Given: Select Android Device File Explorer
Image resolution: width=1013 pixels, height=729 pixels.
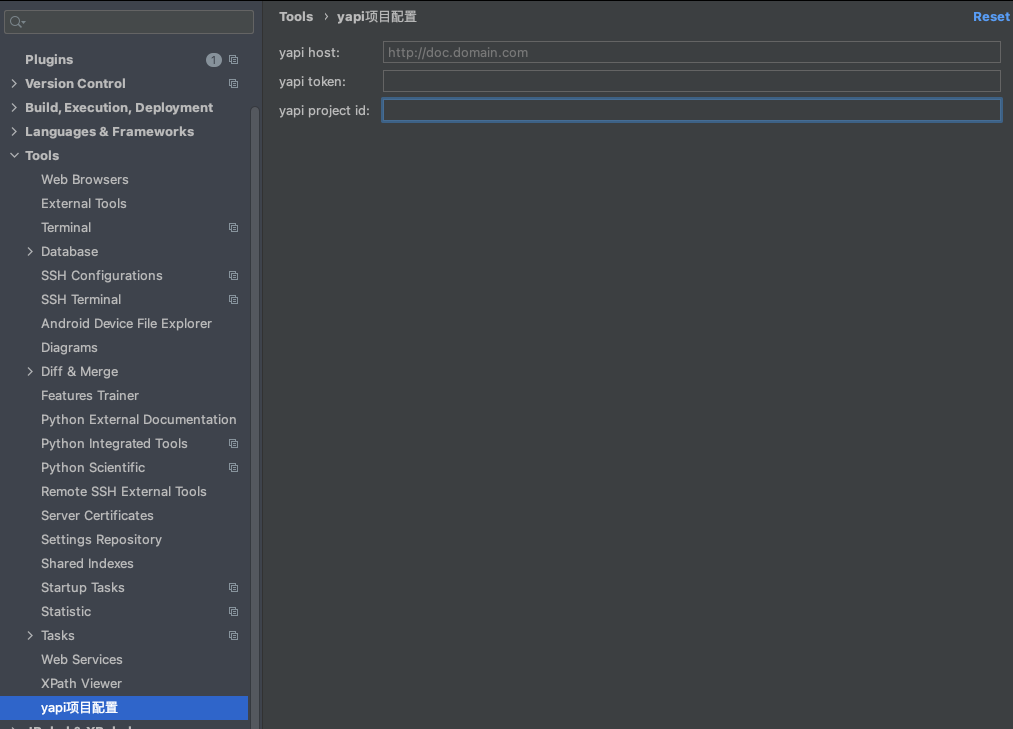Looking at the screenshot, I should [126, 323].
